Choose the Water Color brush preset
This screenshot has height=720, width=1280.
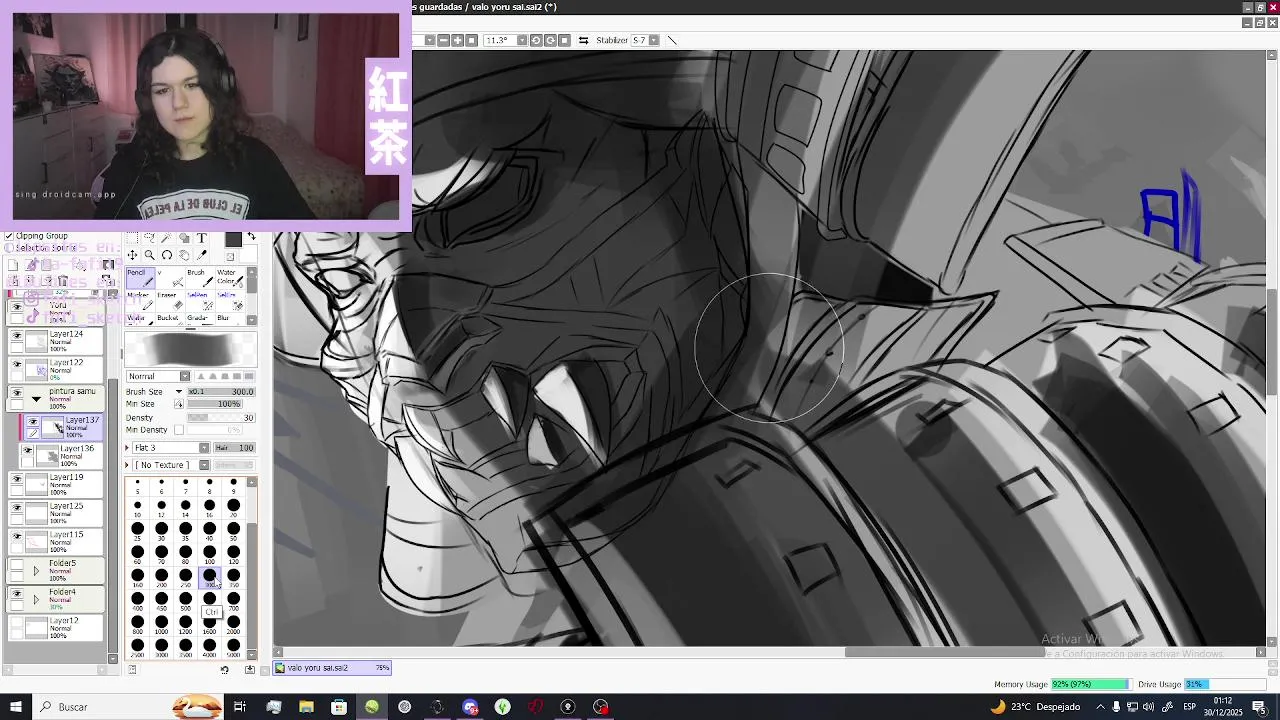[x=228, y=278]
